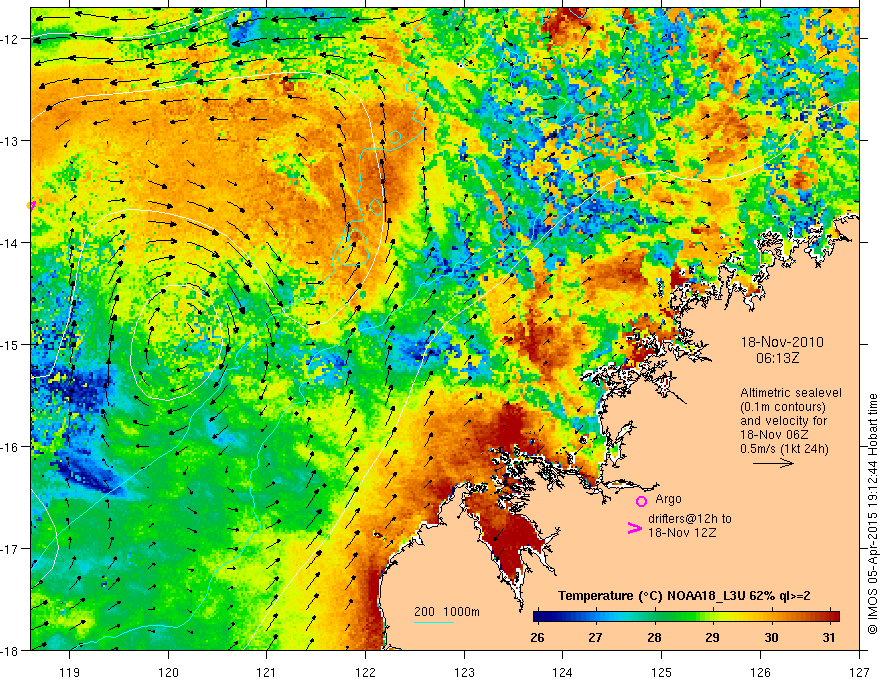This screenshot has height=680, width=880.
Task: Click latitude axis label -14
Action: click(10, 242)
